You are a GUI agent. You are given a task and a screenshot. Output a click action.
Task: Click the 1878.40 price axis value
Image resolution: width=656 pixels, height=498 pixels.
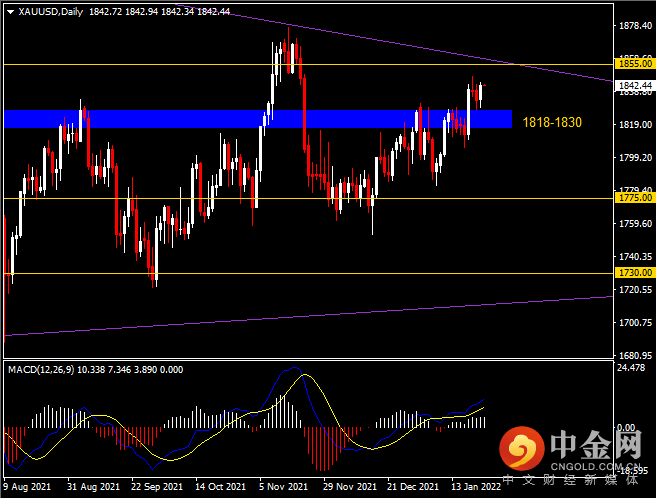coord(635,26)
